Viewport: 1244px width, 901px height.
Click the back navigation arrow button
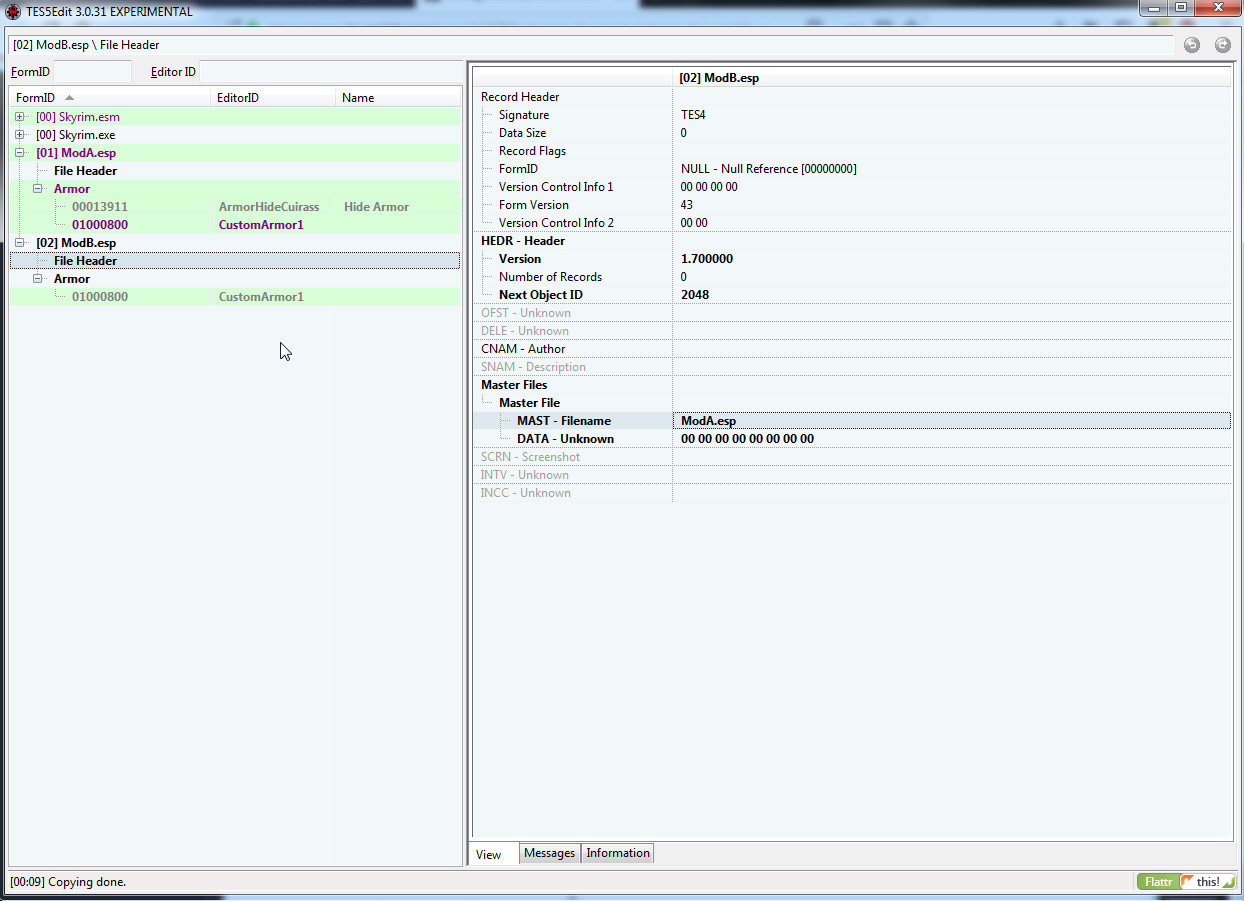[x=1192, y=45]
